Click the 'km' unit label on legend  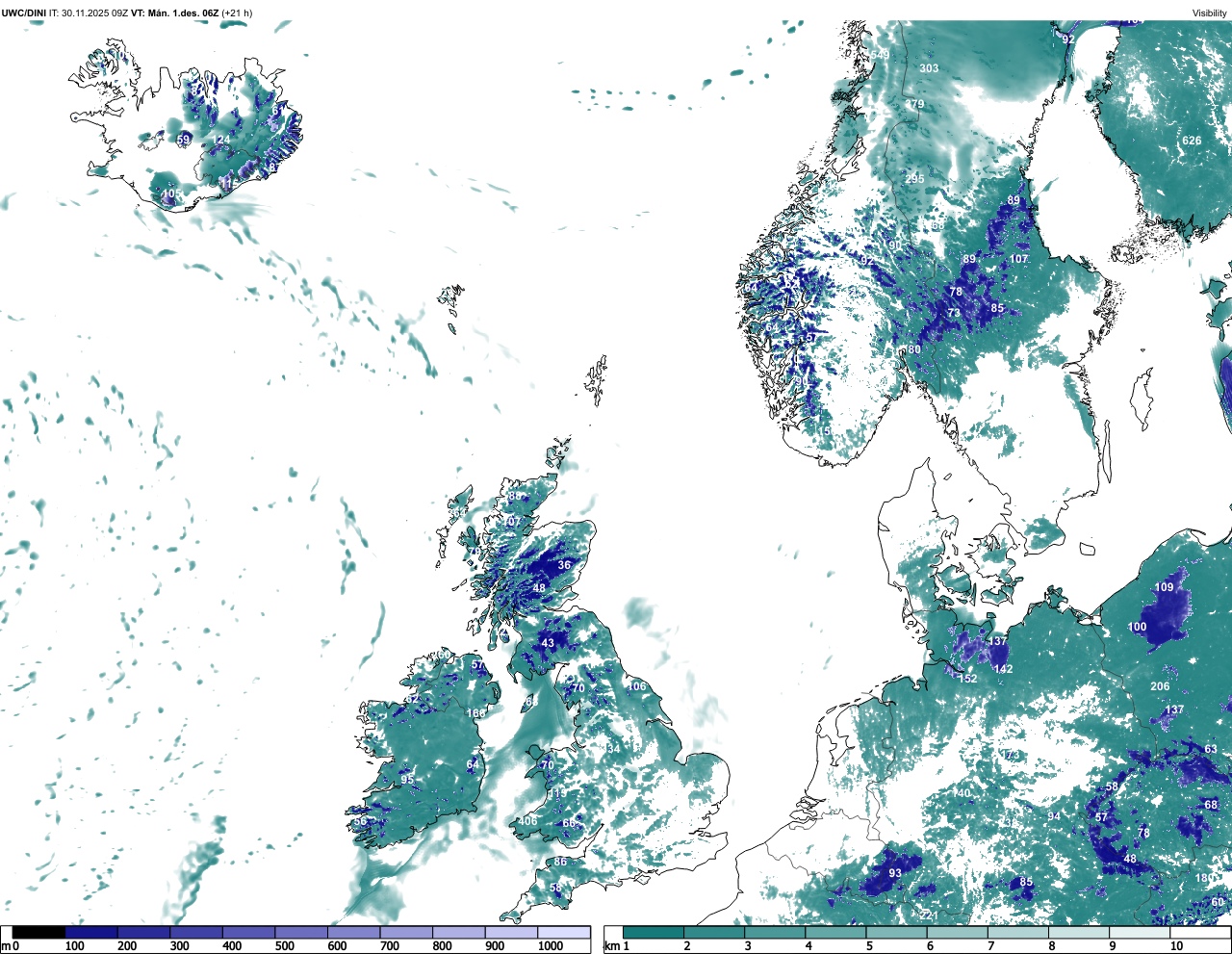point(612,946)
